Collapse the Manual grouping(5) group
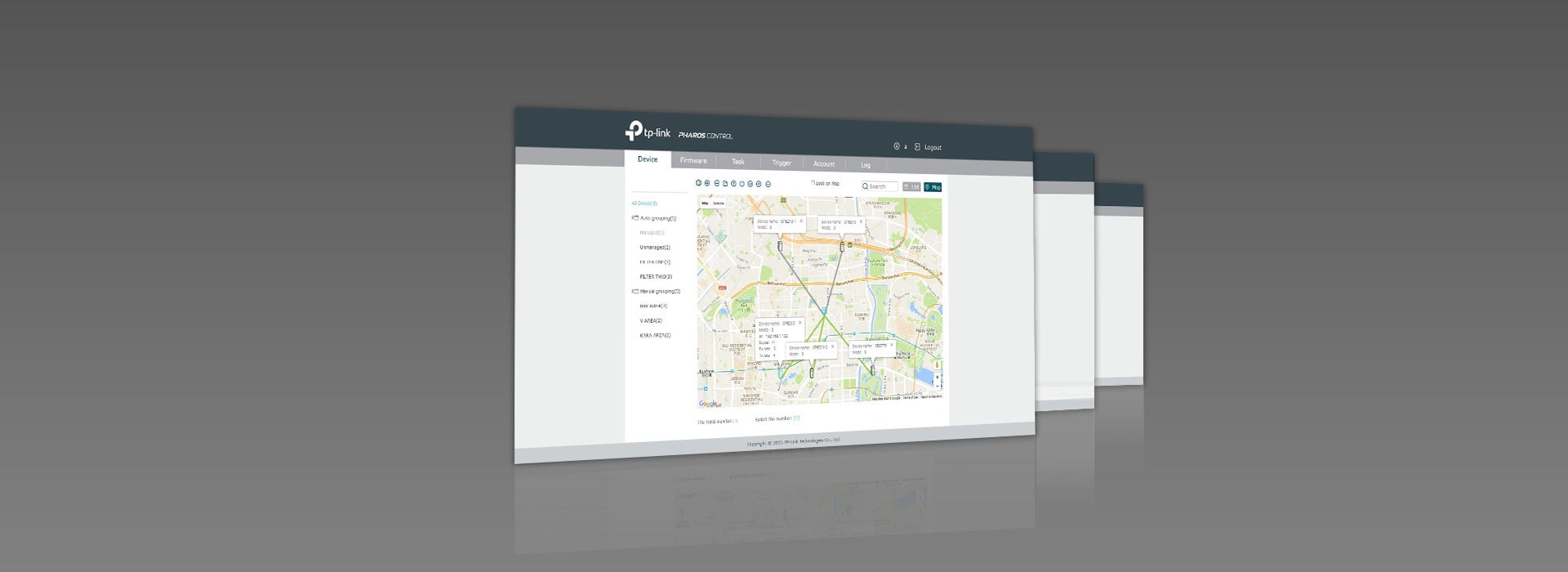This screenshot has width=1568, height=572. click(x=635, y=291)
